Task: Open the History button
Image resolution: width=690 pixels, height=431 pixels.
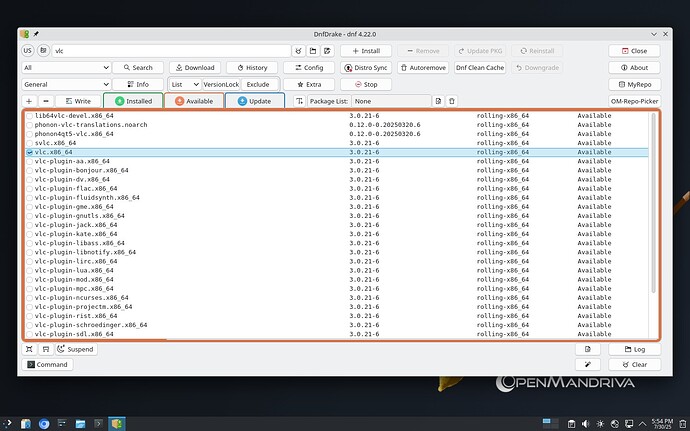Action: [252, 68]
